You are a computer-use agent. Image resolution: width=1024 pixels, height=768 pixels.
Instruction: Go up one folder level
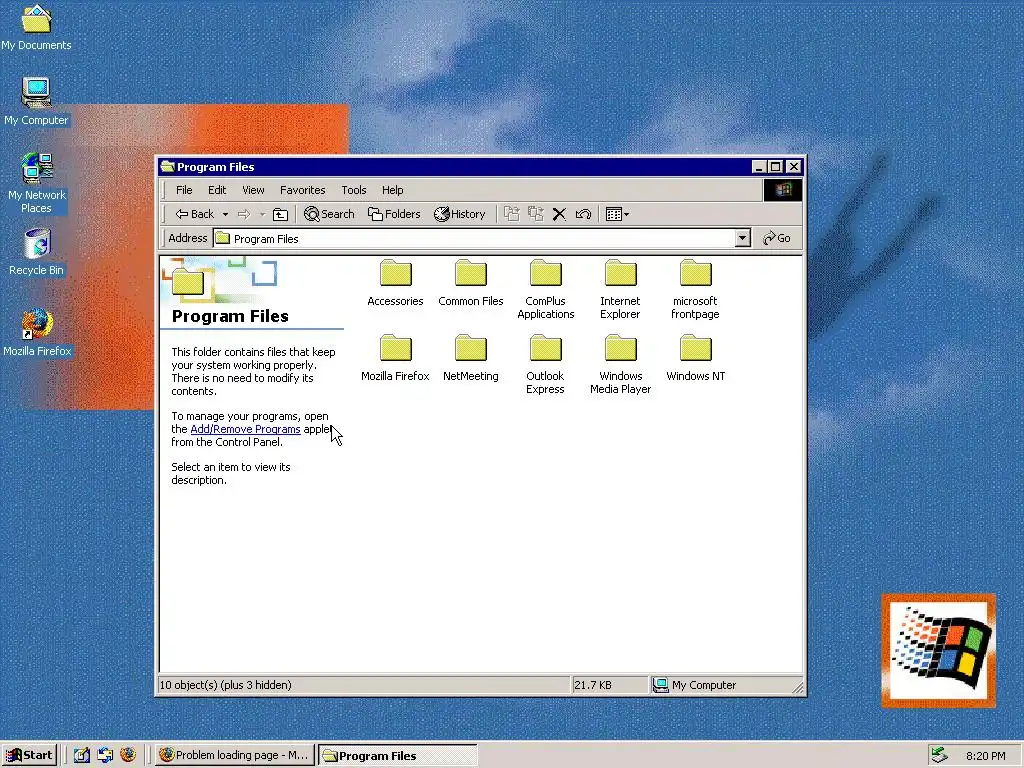(x=280, y=214)
